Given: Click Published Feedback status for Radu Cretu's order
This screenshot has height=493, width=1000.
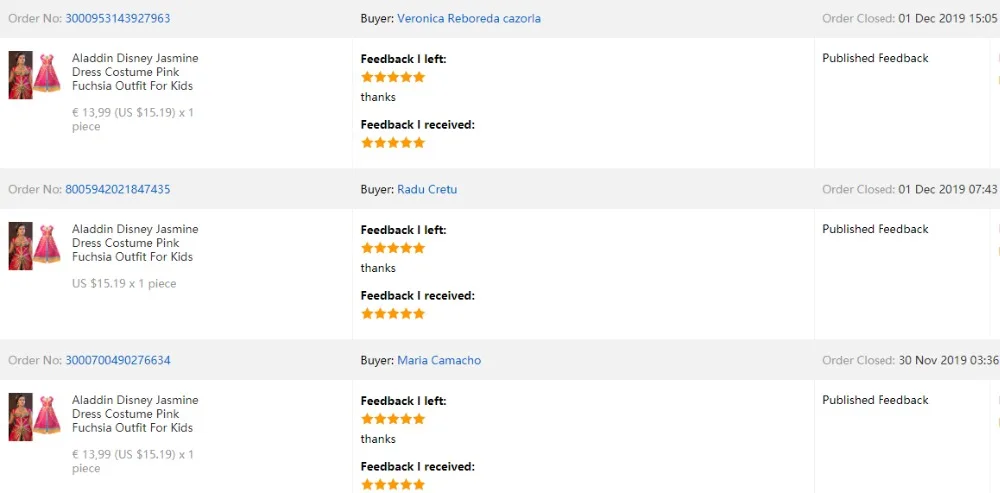Looking at the screenshot, I should tap(875, 229).
